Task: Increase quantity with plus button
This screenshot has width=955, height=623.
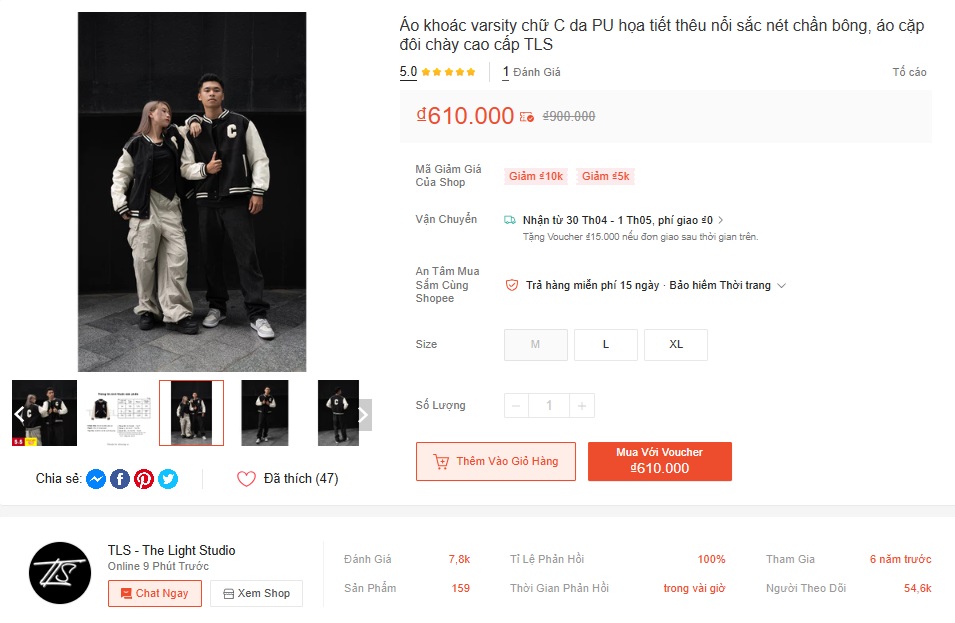Action: 583,405
